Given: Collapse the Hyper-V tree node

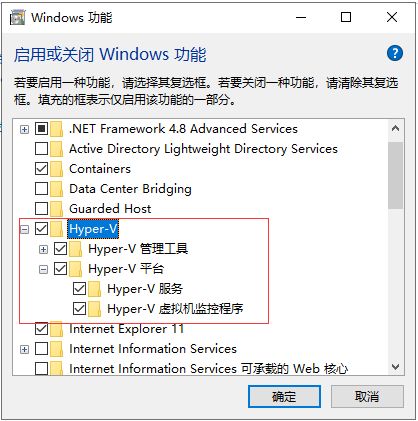Looking at the screenshot, I should click(24, 229).
